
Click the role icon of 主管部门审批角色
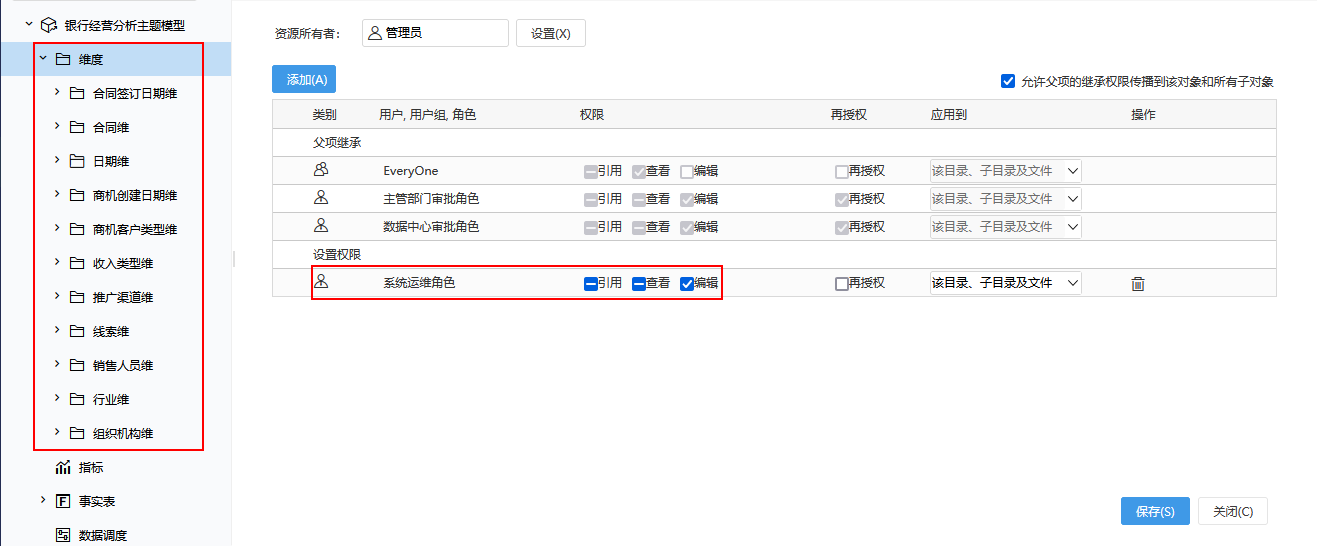click(x=321, y=198)
